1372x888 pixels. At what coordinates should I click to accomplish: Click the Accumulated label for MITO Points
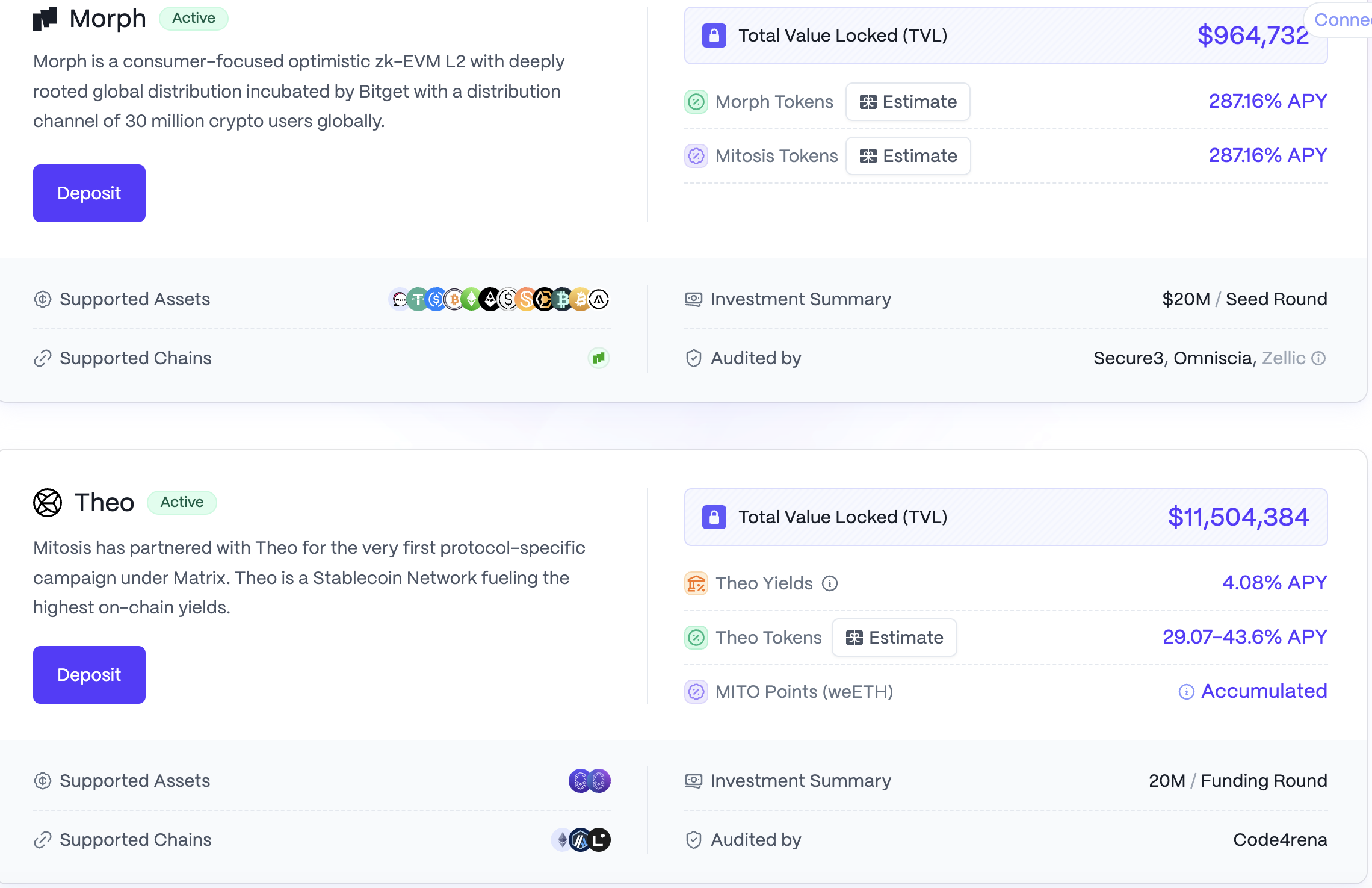click(x=1264, y=691)
